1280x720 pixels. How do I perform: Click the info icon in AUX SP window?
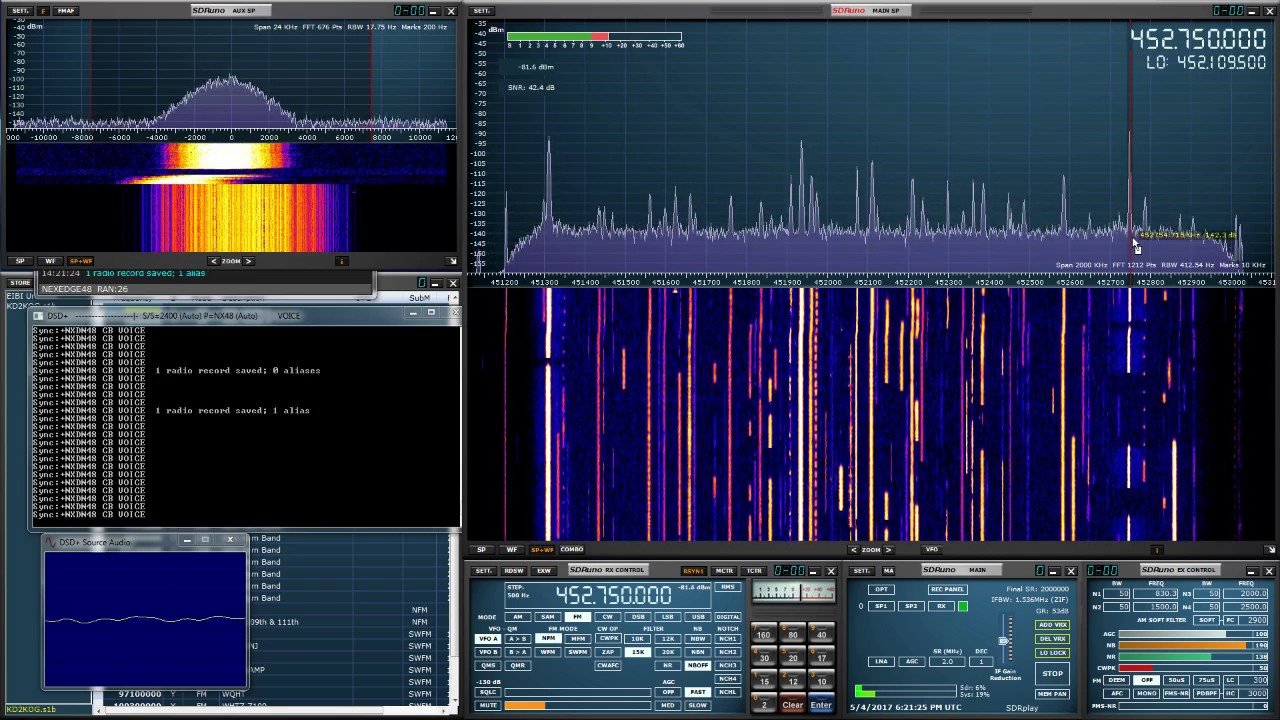tap(341, 261)
